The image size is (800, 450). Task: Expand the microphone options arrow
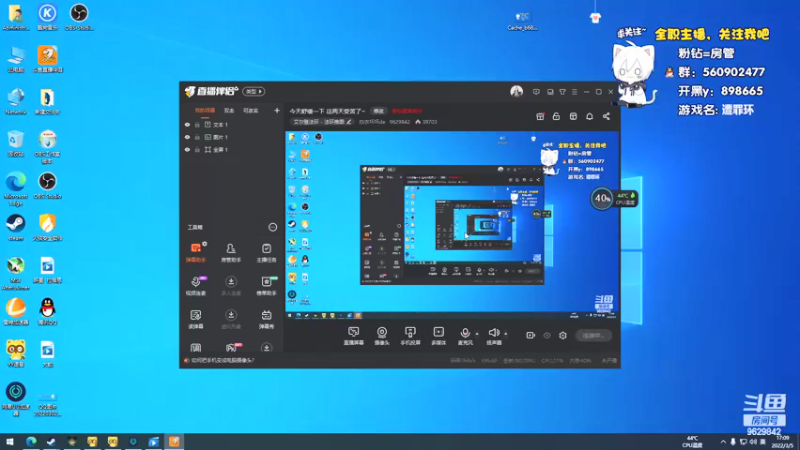pos(477,334)
